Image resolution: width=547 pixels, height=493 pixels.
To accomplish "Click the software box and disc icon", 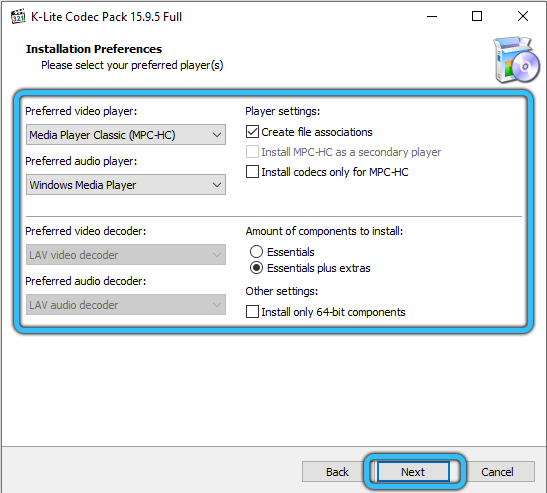I will pos(516,60).
